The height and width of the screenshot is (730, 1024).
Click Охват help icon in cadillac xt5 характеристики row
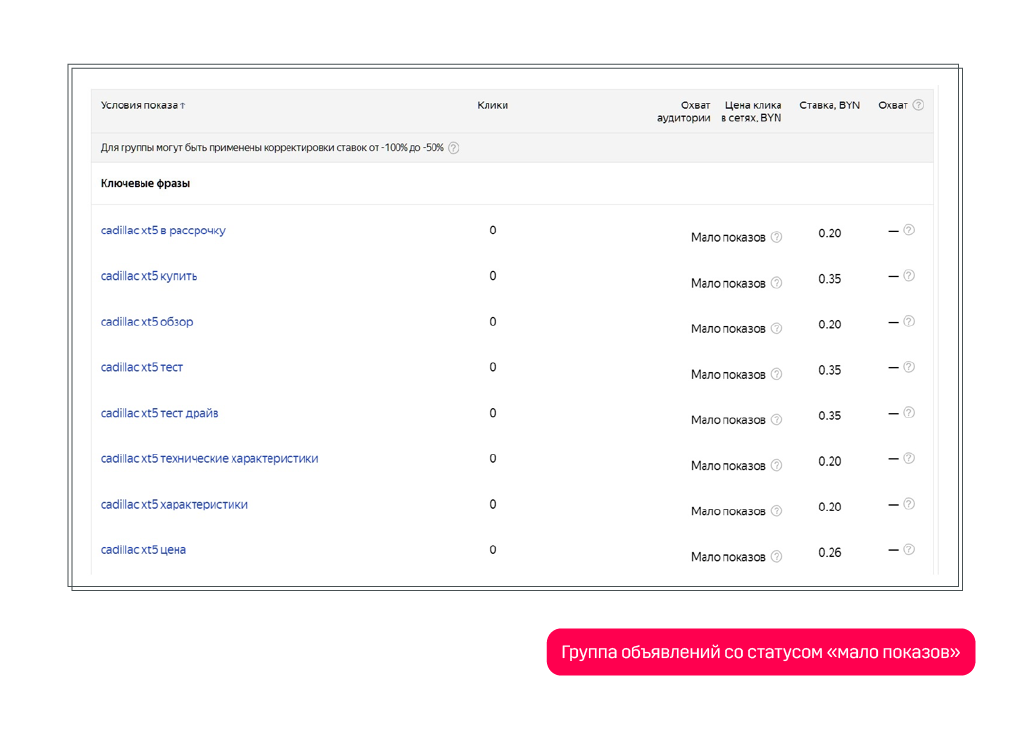tap(909, 504)
